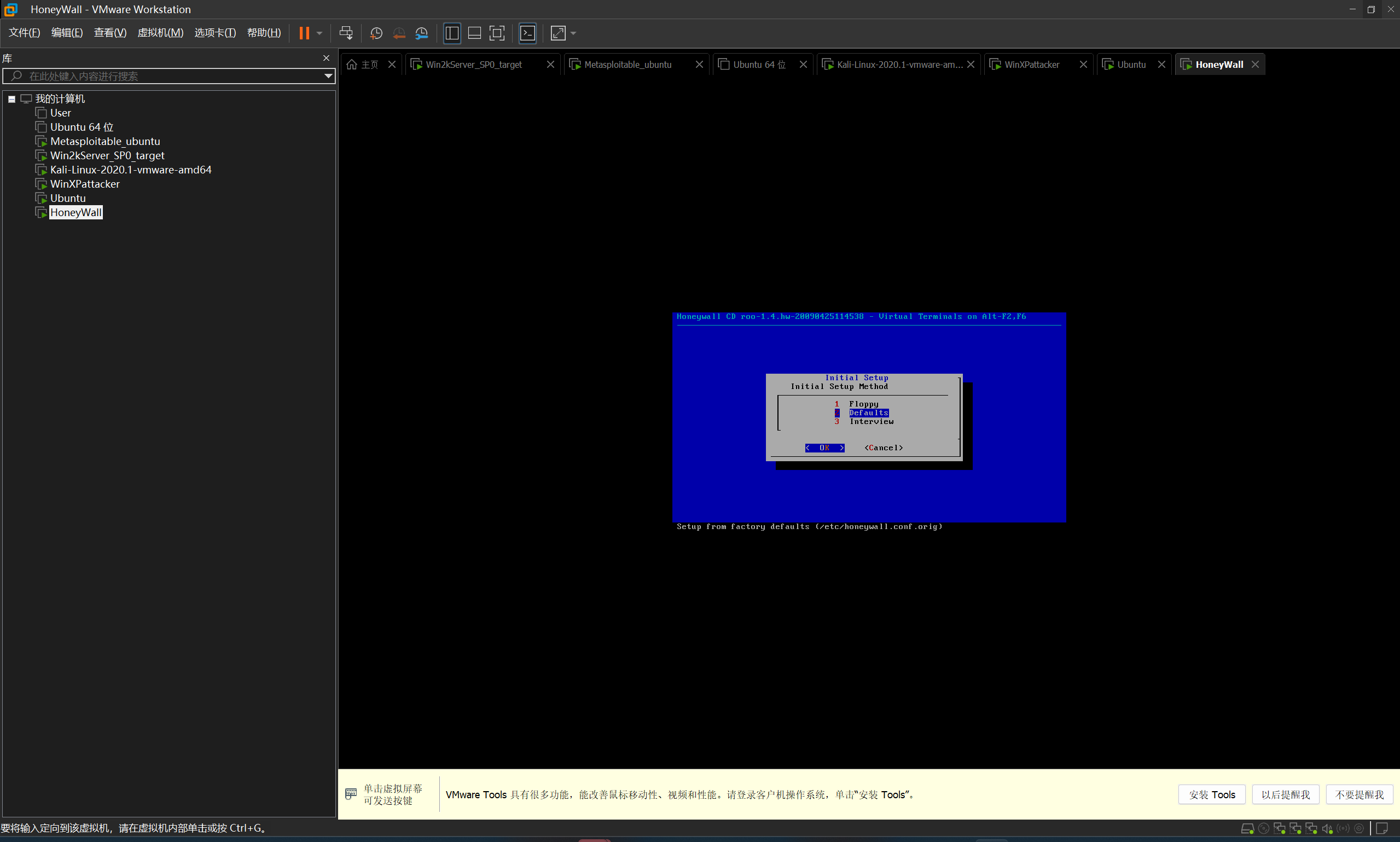Close the Win2kServer_SP0_target tab

coord(550,65)
